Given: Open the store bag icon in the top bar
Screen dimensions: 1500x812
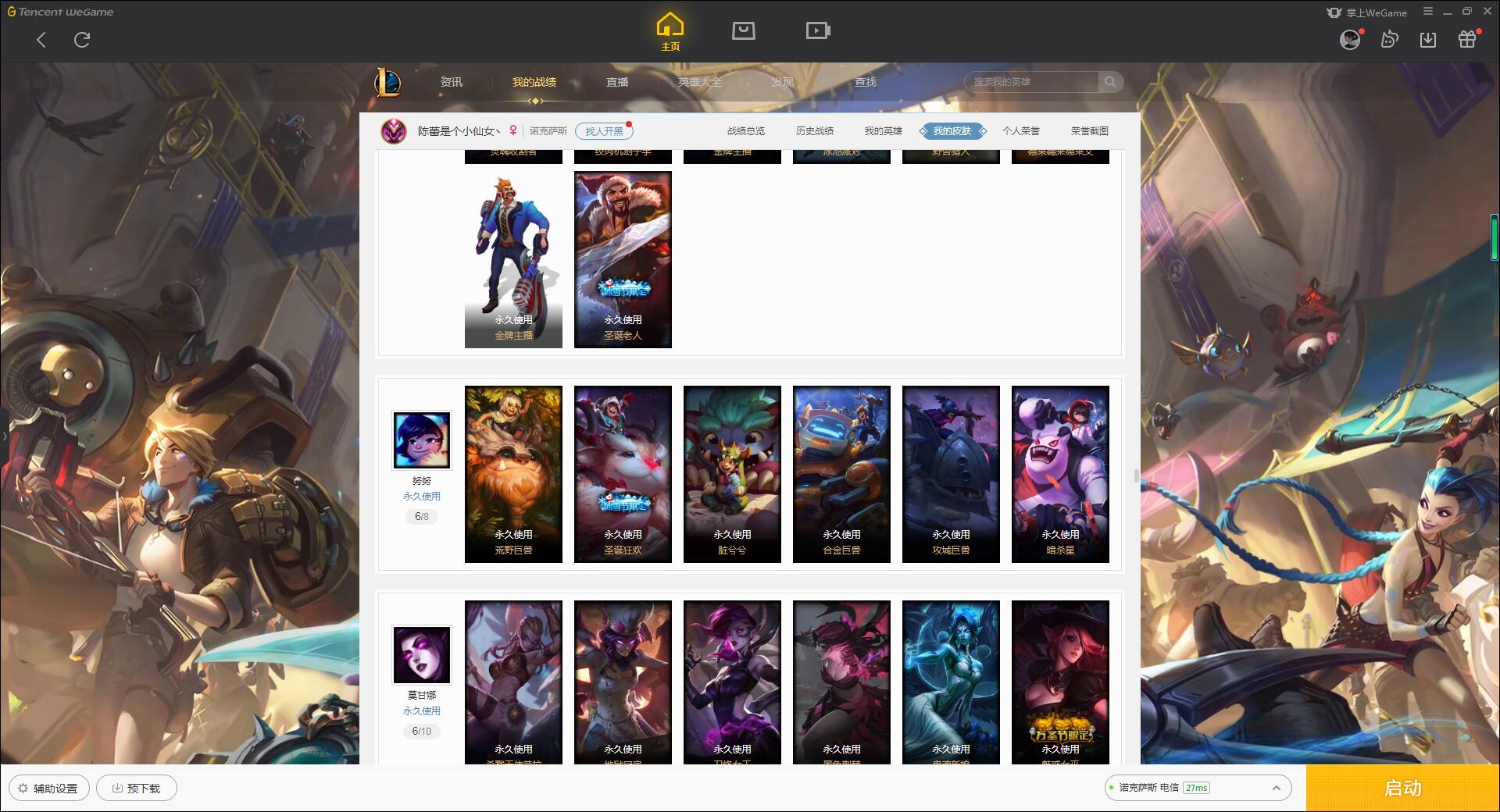Looking at the screenshot, I should pos(743,30).
